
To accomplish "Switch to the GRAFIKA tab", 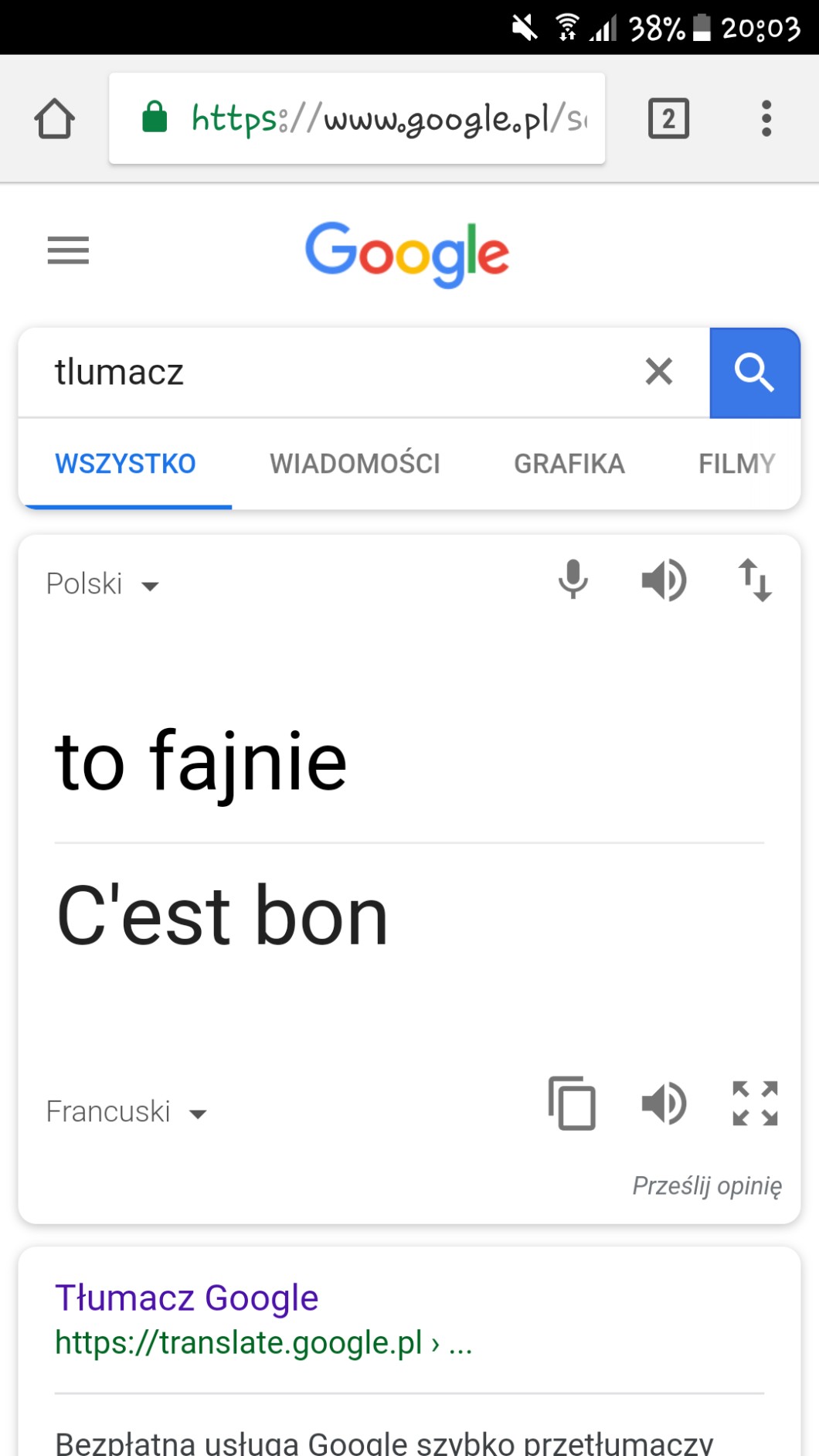I will tap(569, 464).
